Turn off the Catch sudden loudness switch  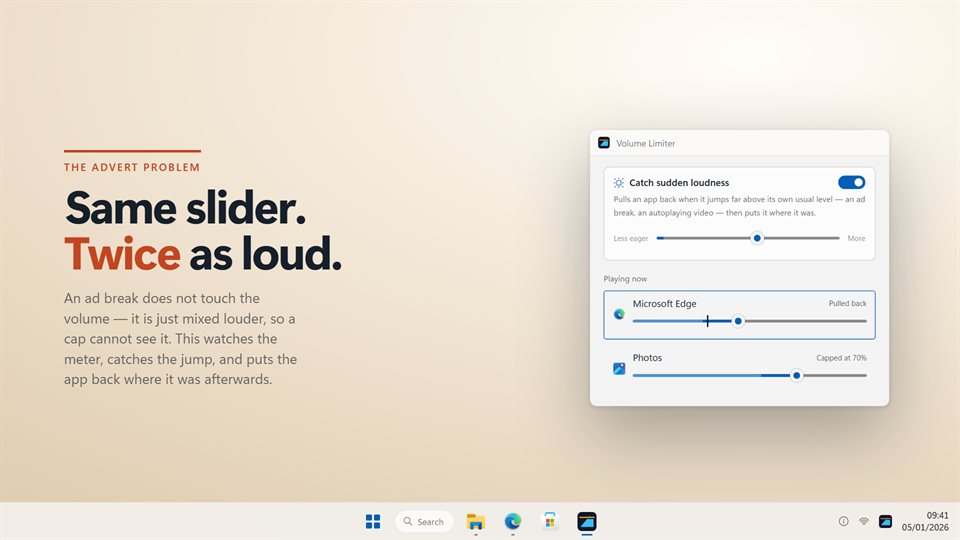click(851, 182)
